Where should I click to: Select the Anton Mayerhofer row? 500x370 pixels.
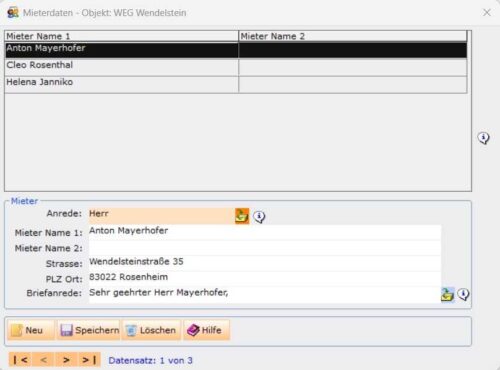[236, 50]
